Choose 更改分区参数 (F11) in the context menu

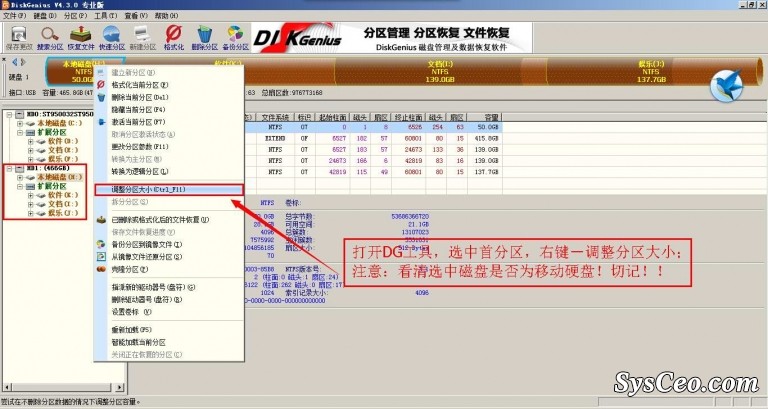pos(169,146)
